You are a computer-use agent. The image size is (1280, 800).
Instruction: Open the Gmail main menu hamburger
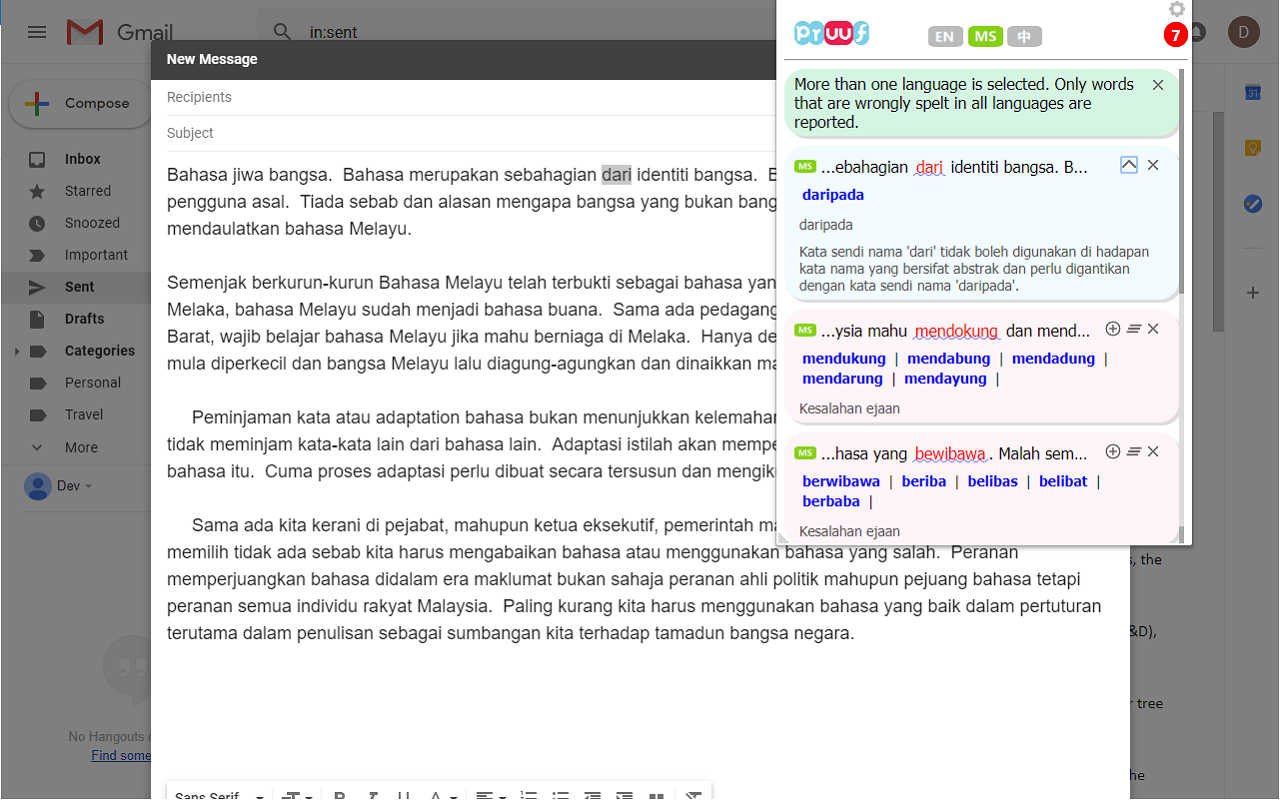[x=37, y=32]
